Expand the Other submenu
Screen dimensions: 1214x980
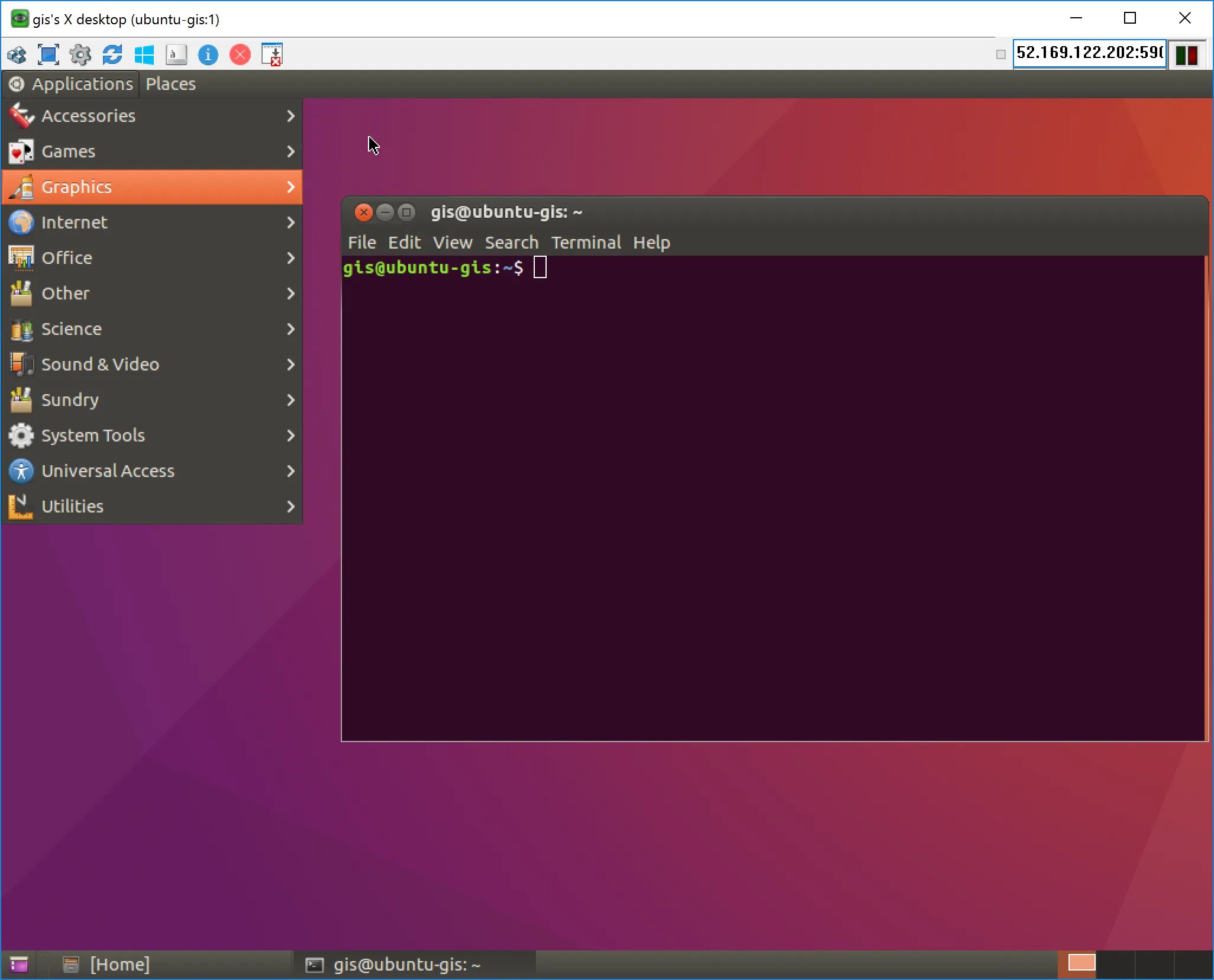[153, 294]
